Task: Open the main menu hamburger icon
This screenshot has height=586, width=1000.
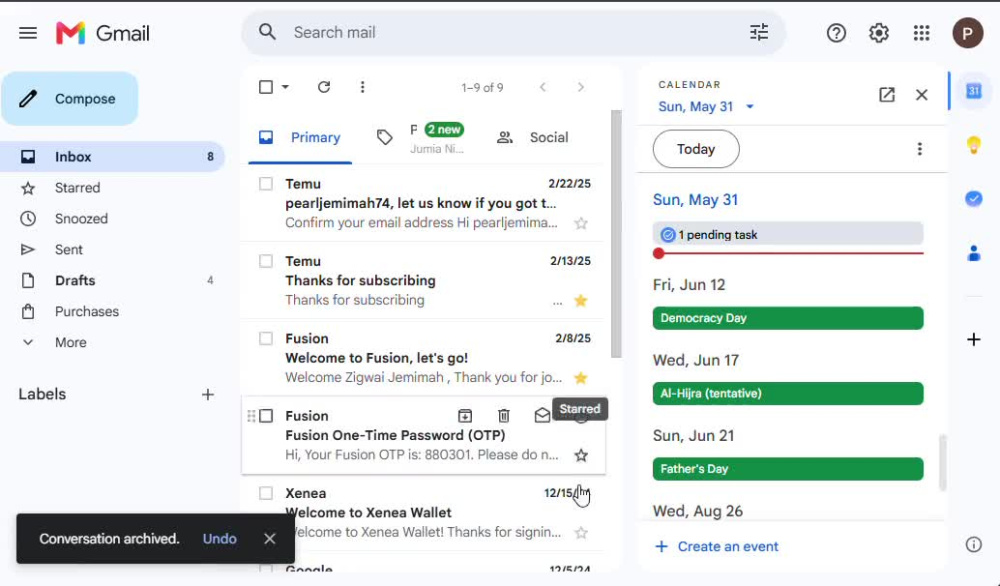Action: 27,33
